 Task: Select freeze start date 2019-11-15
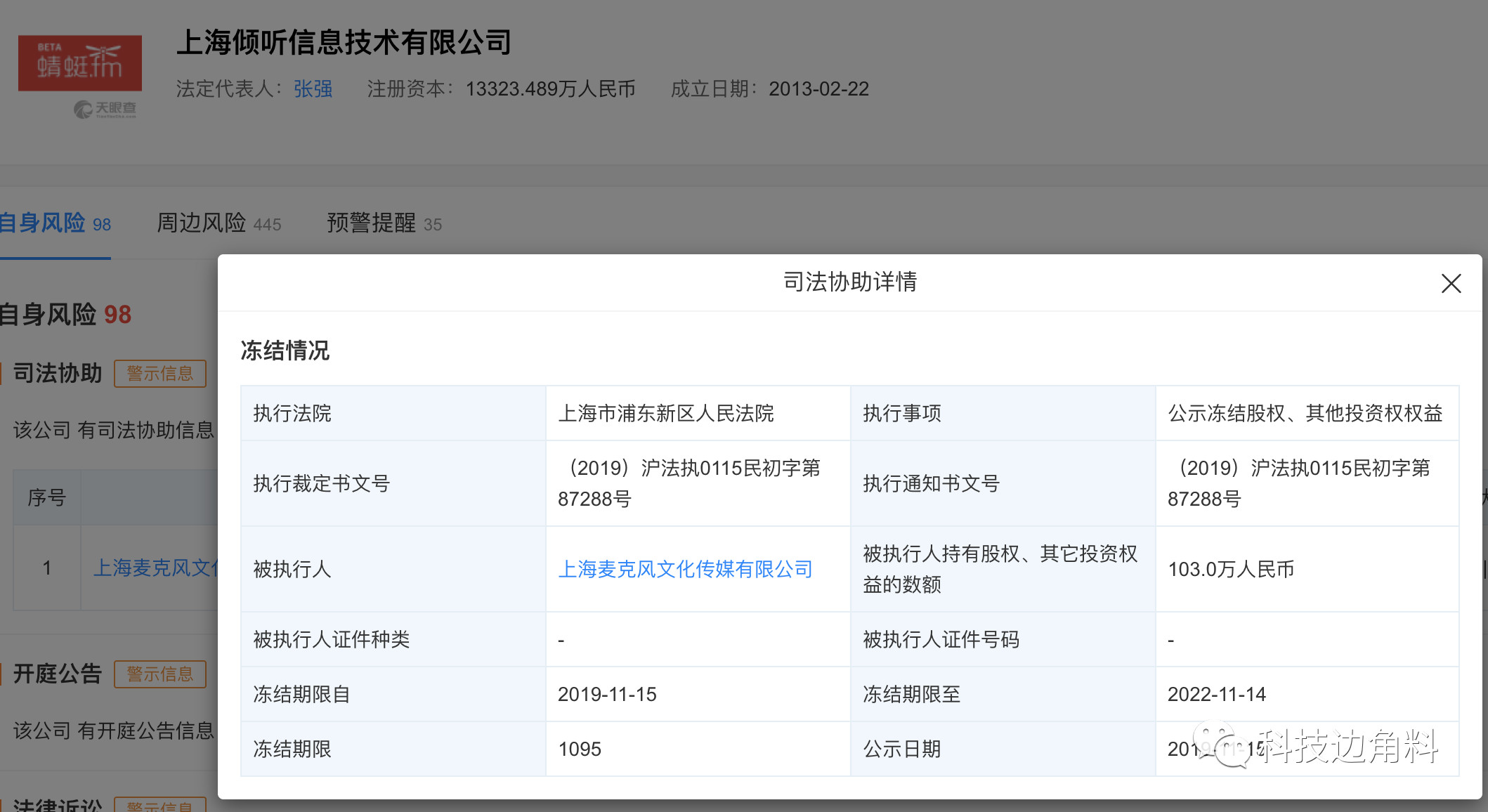point(607,694)
